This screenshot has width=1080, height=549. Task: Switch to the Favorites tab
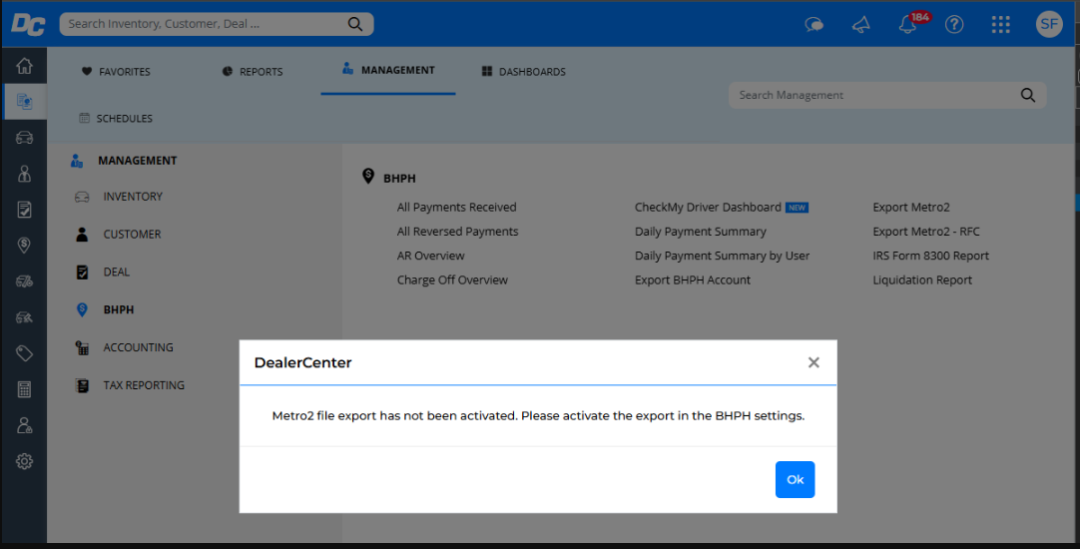(116, 72)
